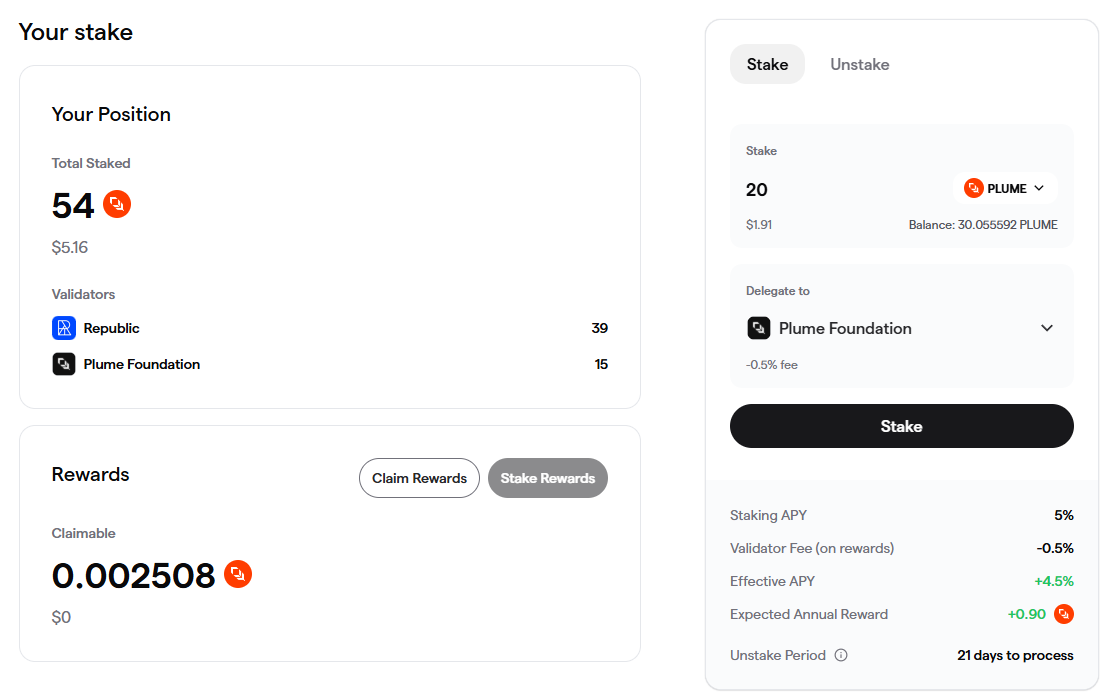Click the Republic validator logo icon

coord(64,328)
